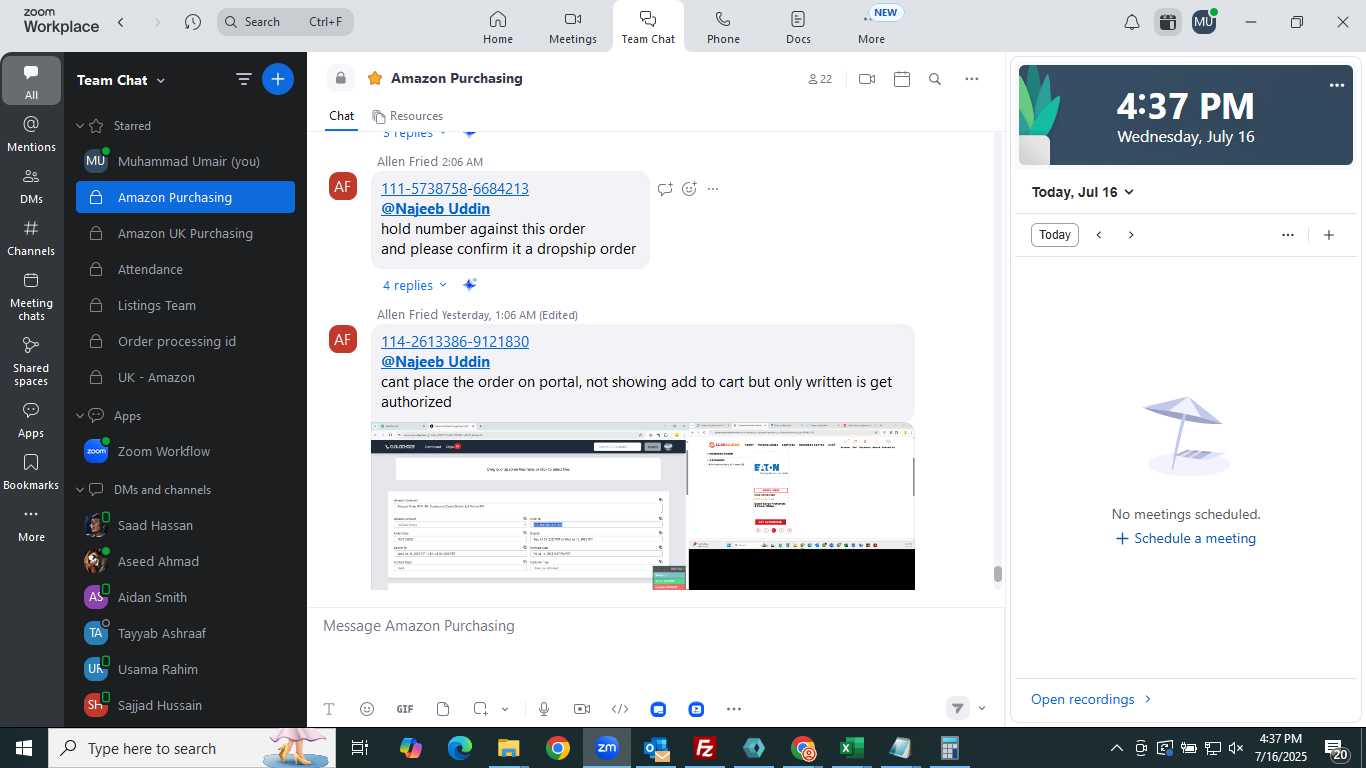The image size is (1366, 768).
Task: Open the emoji picker in composer
Action: click(x=367, y=709)
